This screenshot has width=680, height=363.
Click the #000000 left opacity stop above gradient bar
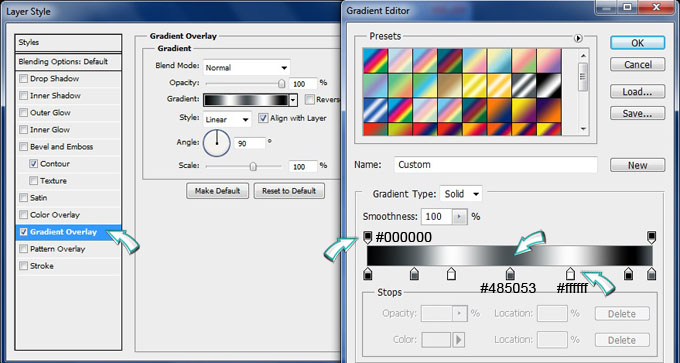click(x=367, y=237)
